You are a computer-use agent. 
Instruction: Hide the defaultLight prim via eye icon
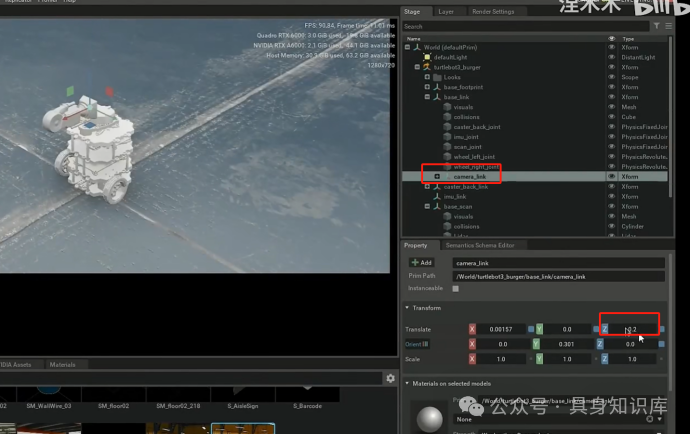[x=613, y=57]
